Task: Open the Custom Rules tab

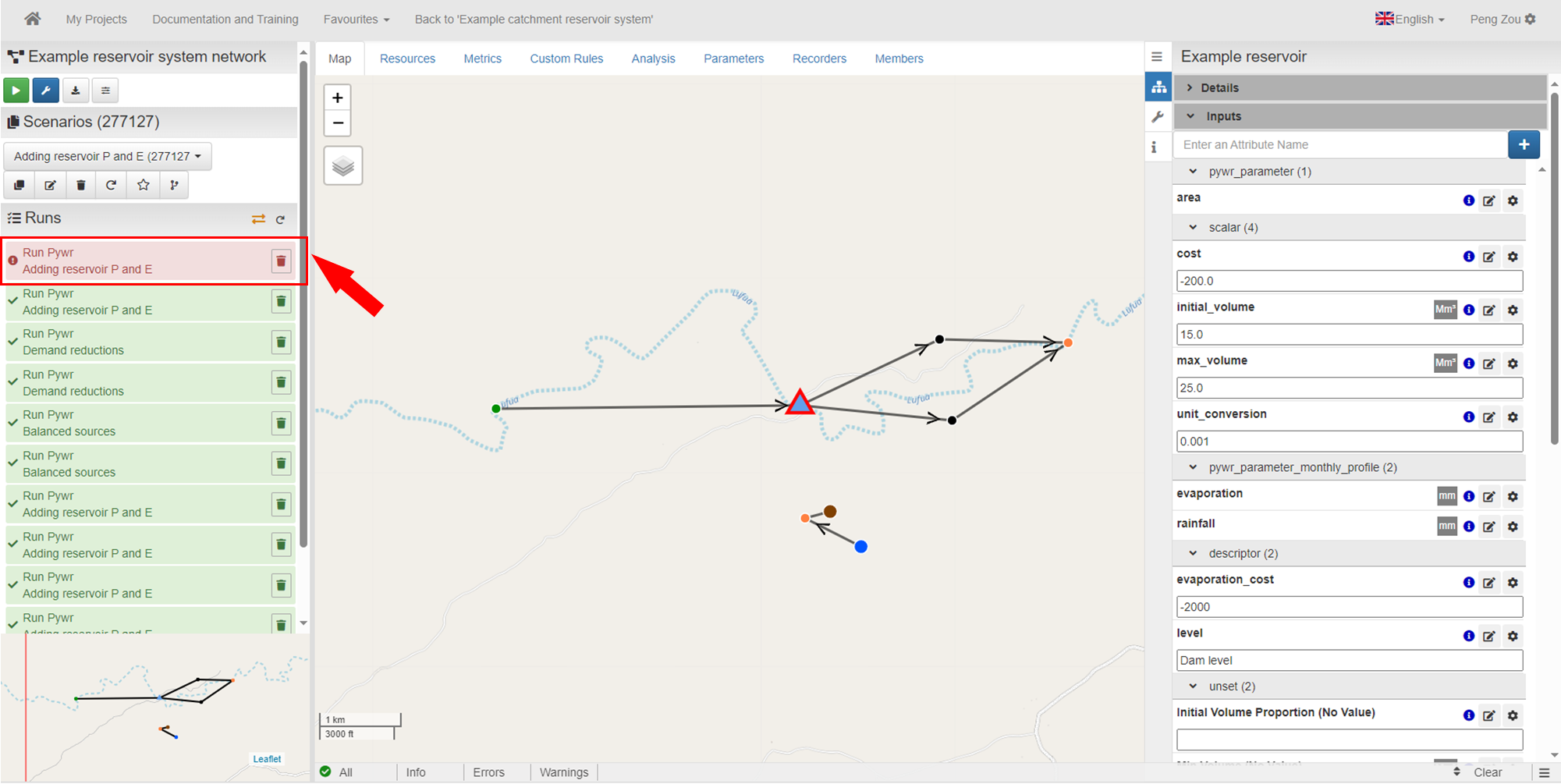Action: click(566, 59)
